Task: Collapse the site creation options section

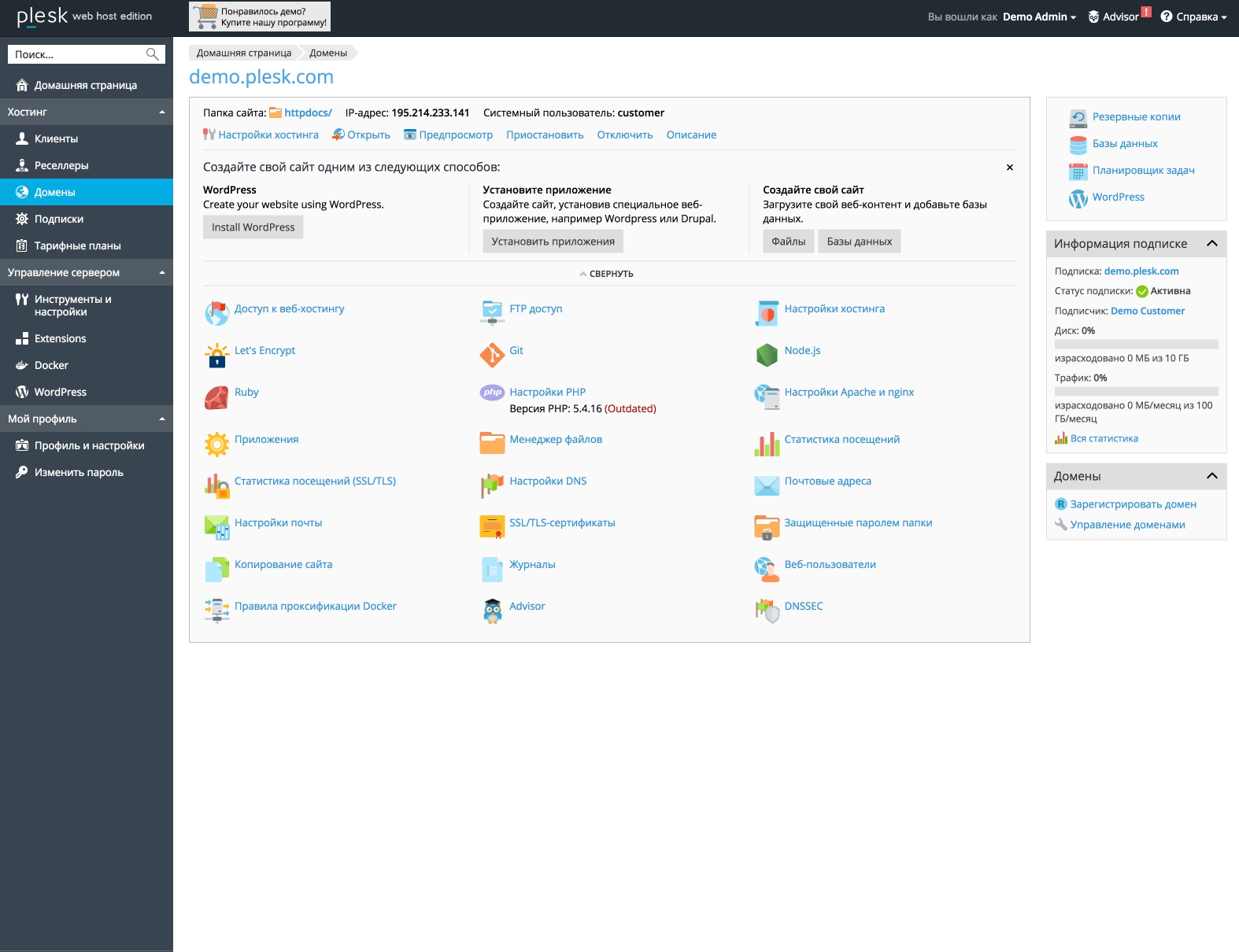Action: (x=606, y=274)
